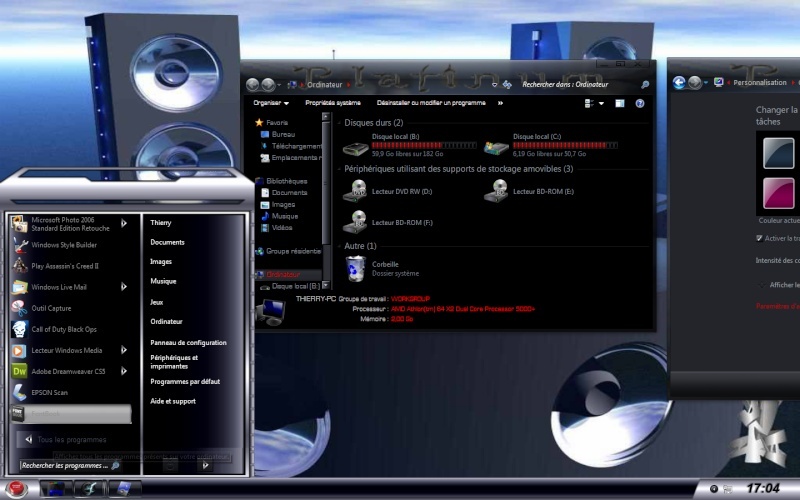Select Téléchargements in navigation pane

(x=292, y=146)
